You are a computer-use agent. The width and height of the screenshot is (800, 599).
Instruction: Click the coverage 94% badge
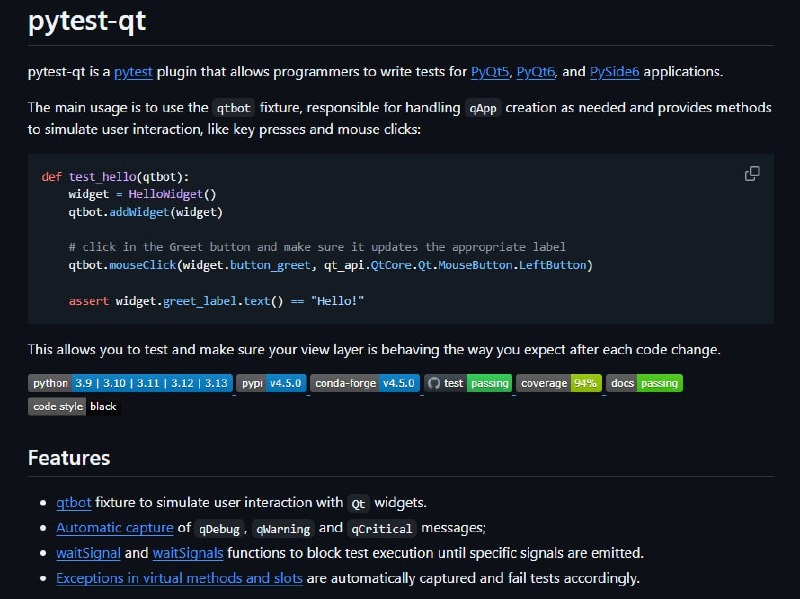click(559, 383)
